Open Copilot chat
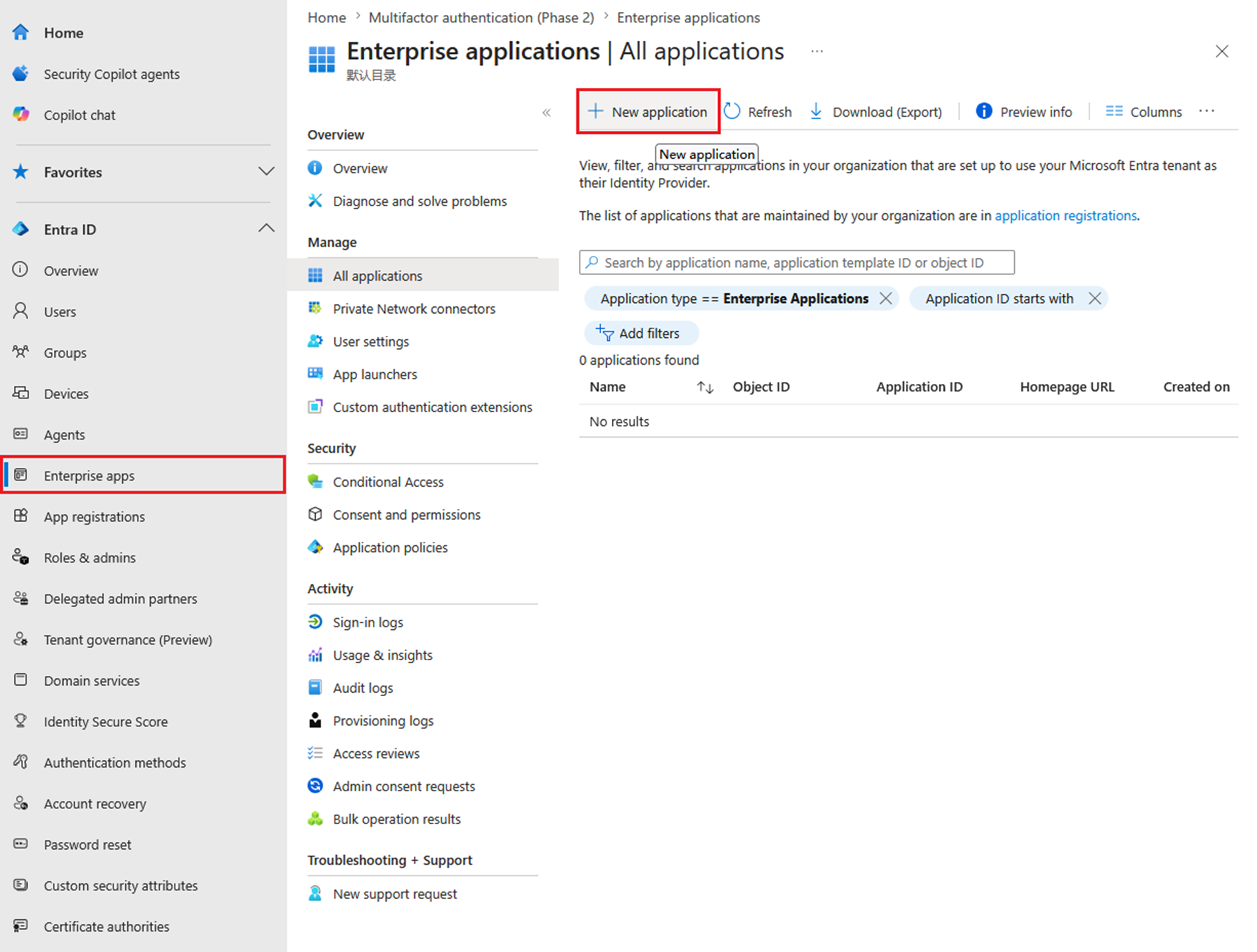1257x952 pixels. [79, 115]
